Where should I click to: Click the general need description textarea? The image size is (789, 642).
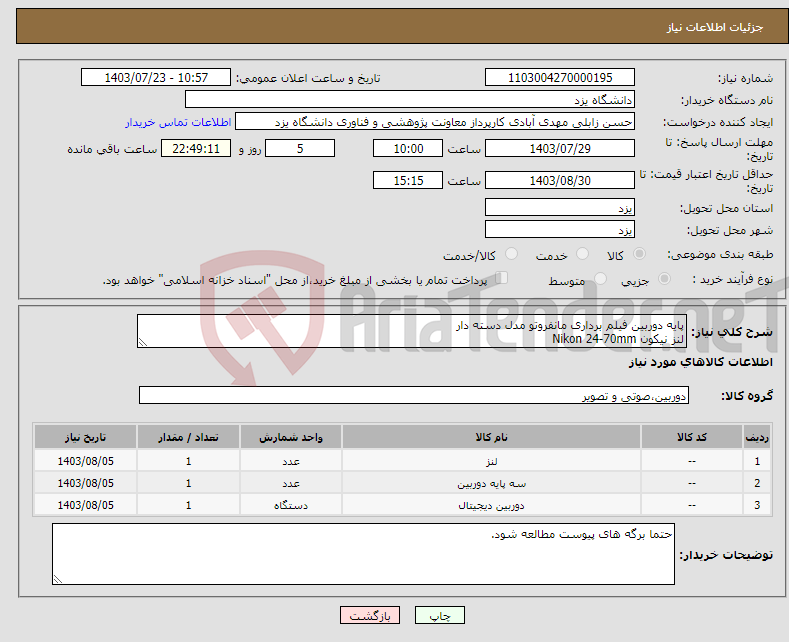[x=412, y=331]
